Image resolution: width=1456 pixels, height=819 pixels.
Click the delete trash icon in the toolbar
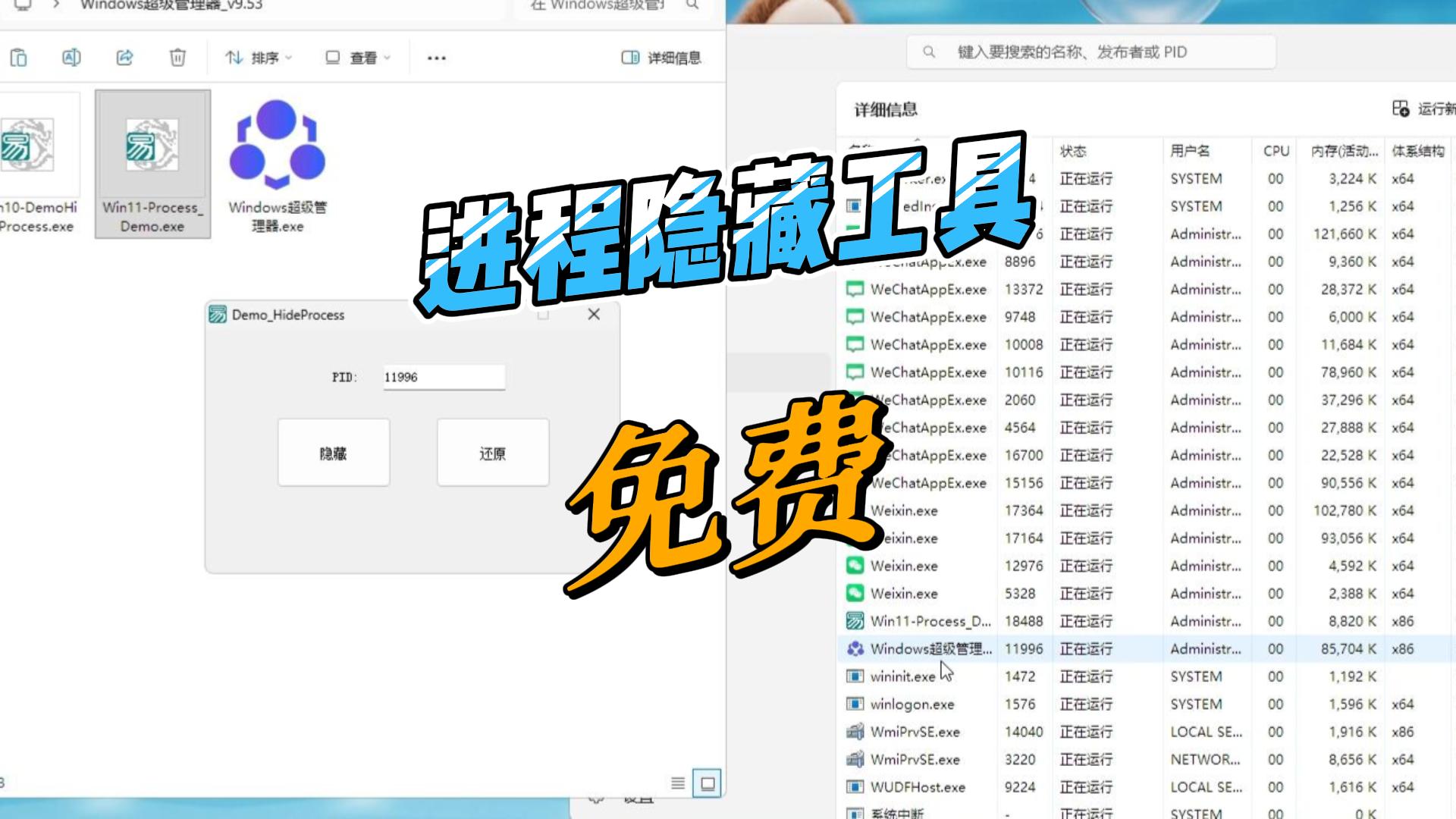pyautogui.click(x=177, y=56)
